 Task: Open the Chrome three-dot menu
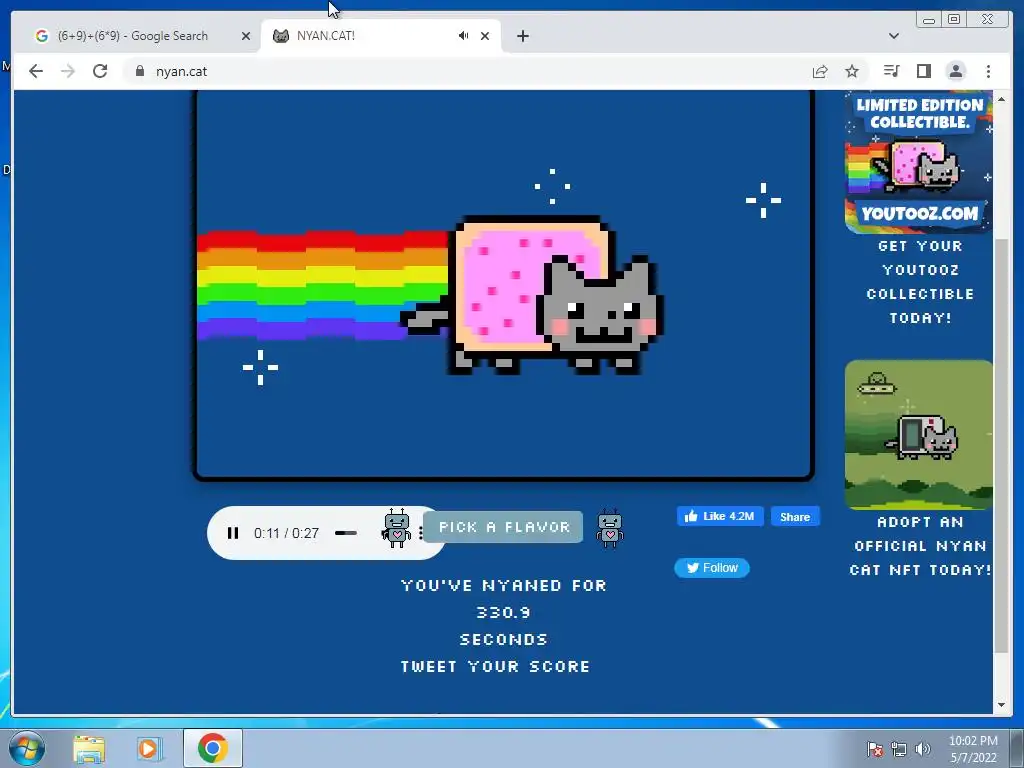coord(988,71)
